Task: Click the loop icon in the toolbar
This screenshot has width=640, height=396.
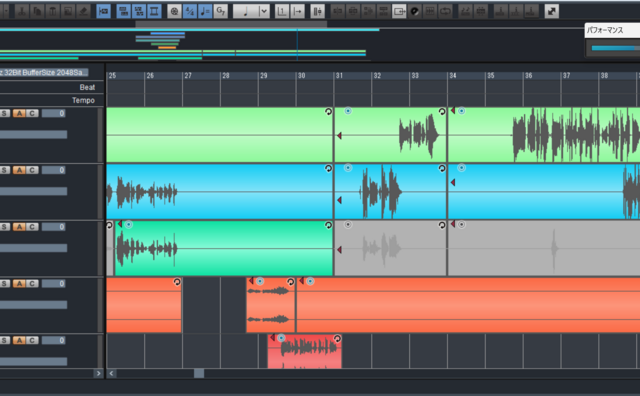Action: click(x=445, y=11)
